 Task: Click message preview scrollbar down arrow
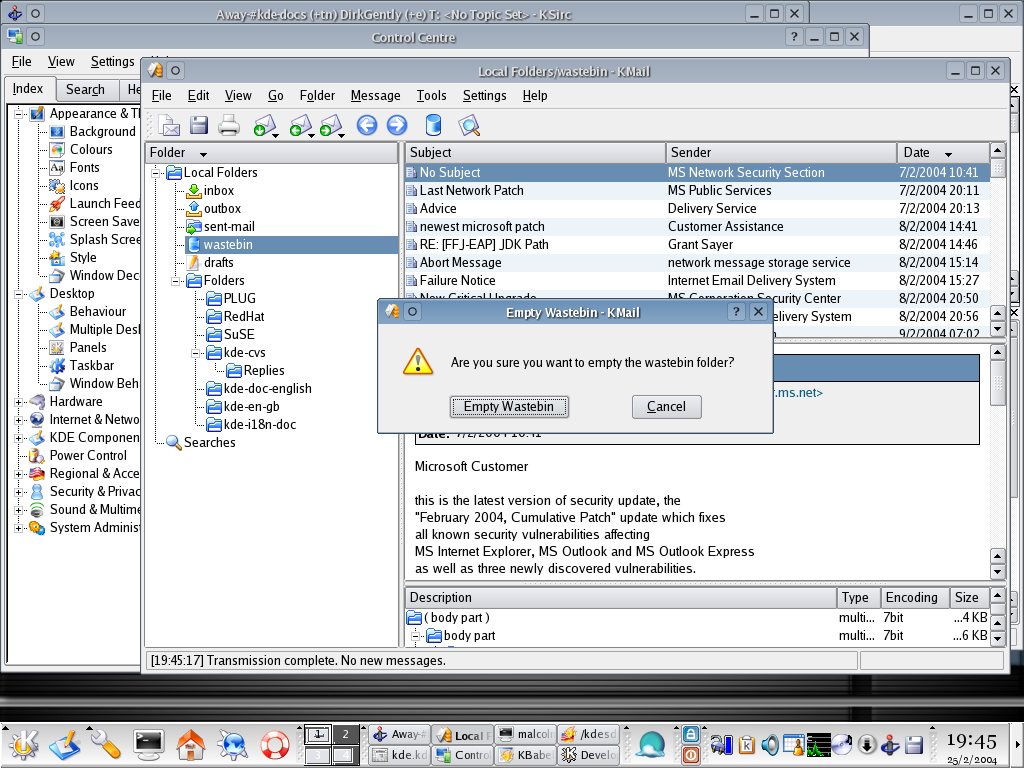[x=997, y=572]
